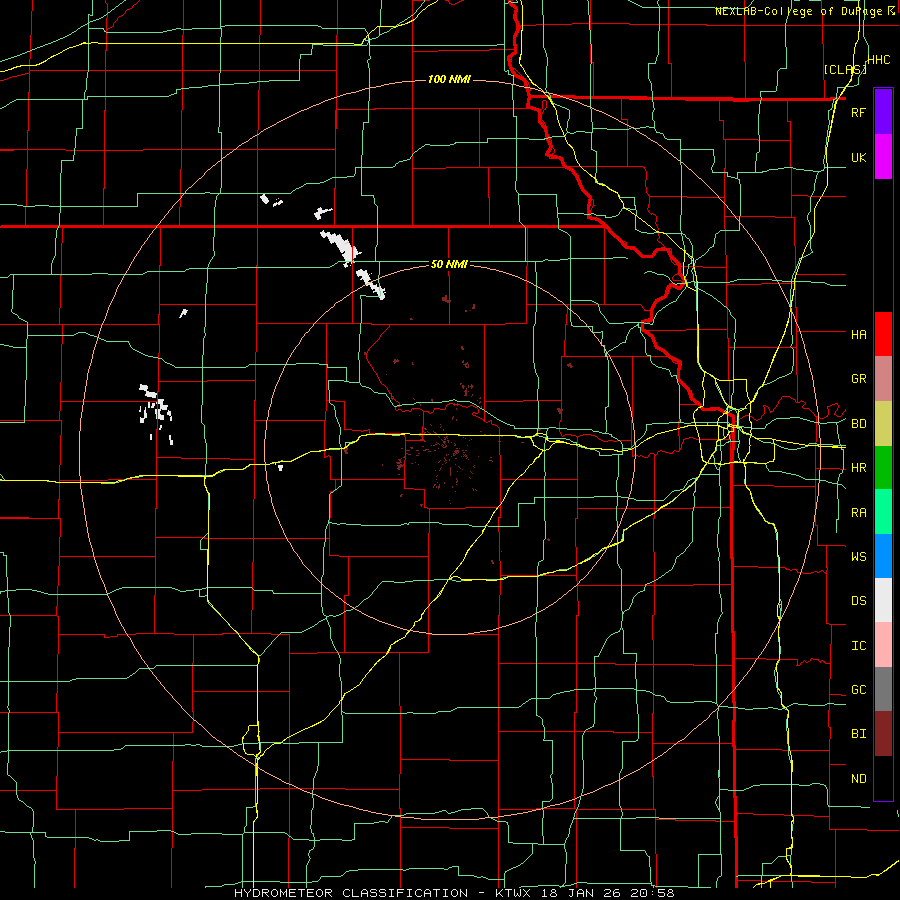Click the [CLAS] units label
This screenshot has width=900, height=900.
click(x=845, y=69)
